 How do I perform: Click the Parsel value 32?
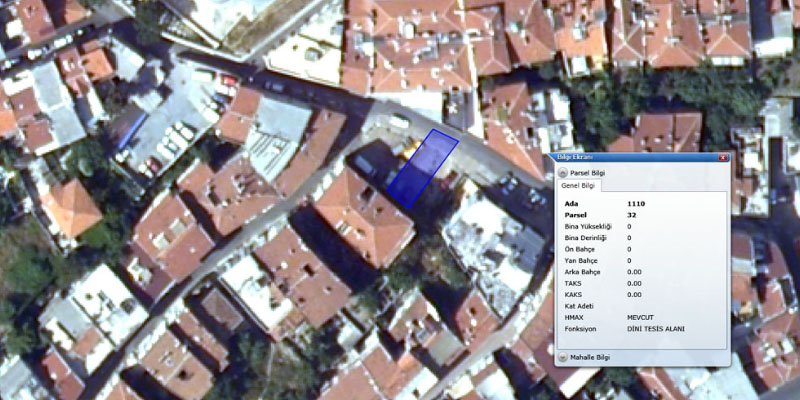[632, 215]
